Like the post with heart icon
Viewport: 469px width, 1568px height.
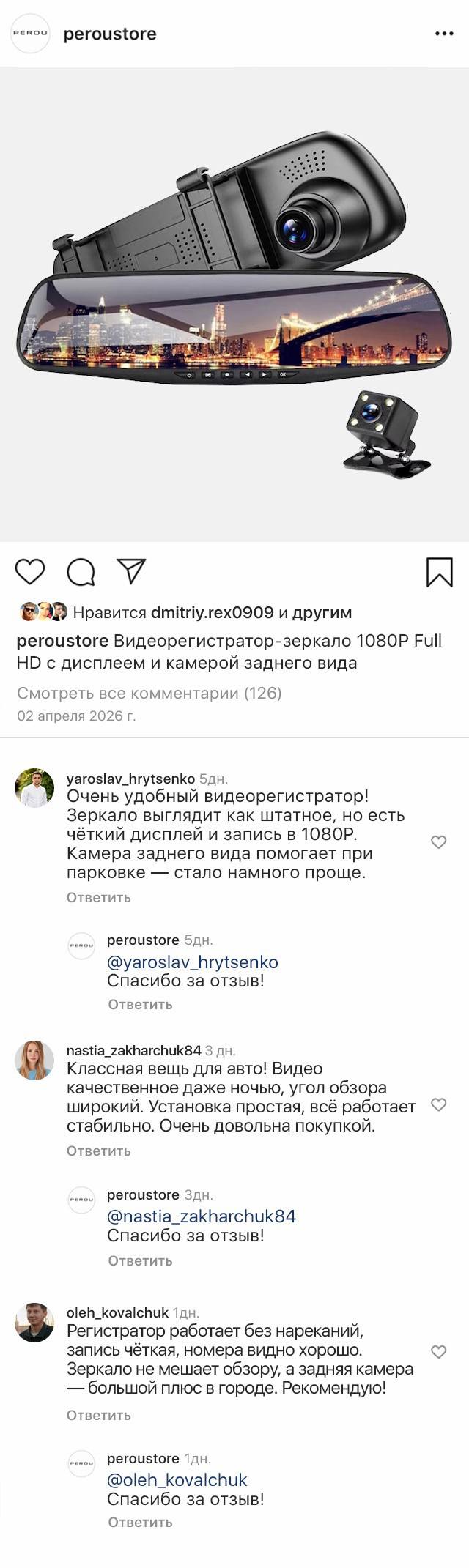[30, 571]
